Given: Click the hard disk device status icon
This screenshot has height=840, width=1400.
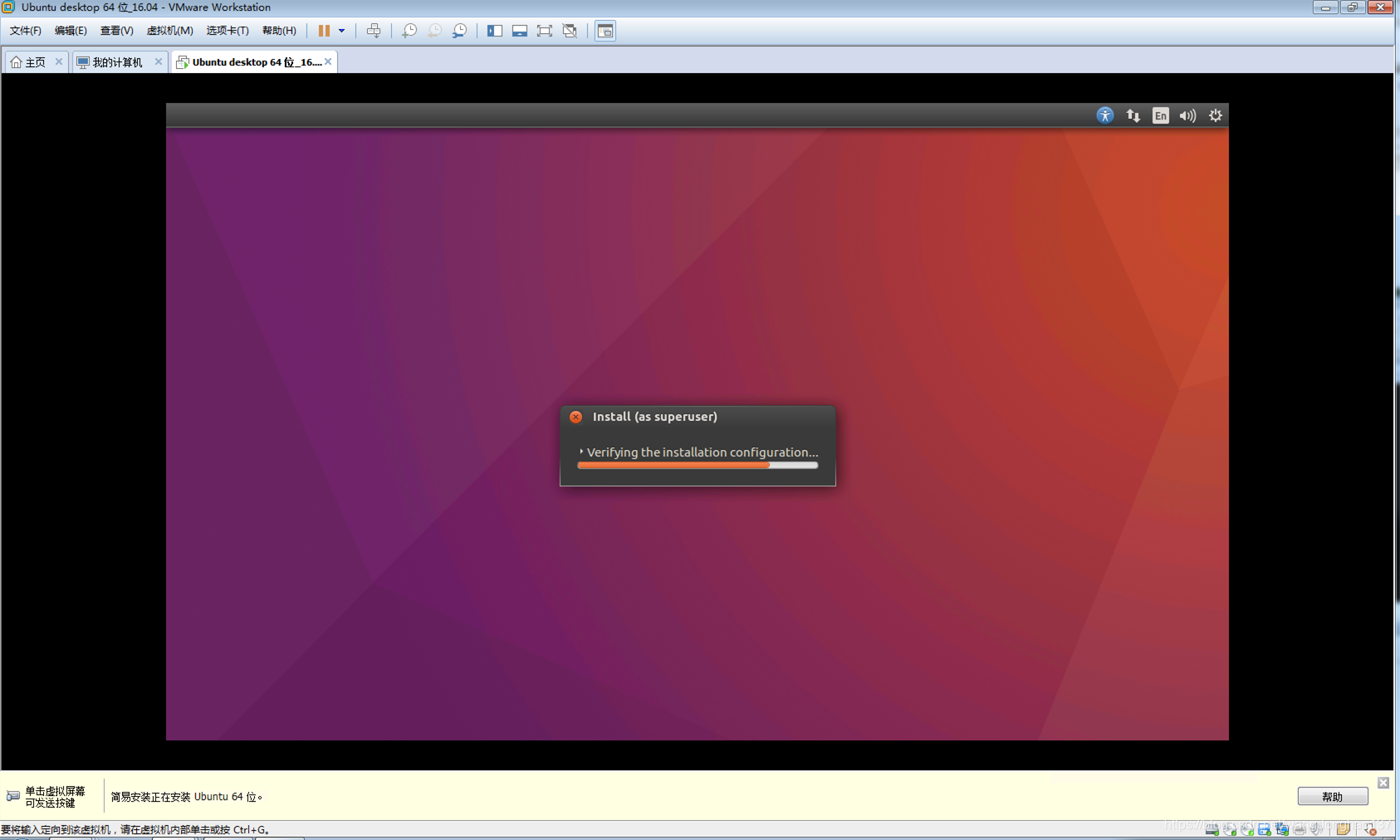Looking at the screenshot, I should pos(1212,829).
